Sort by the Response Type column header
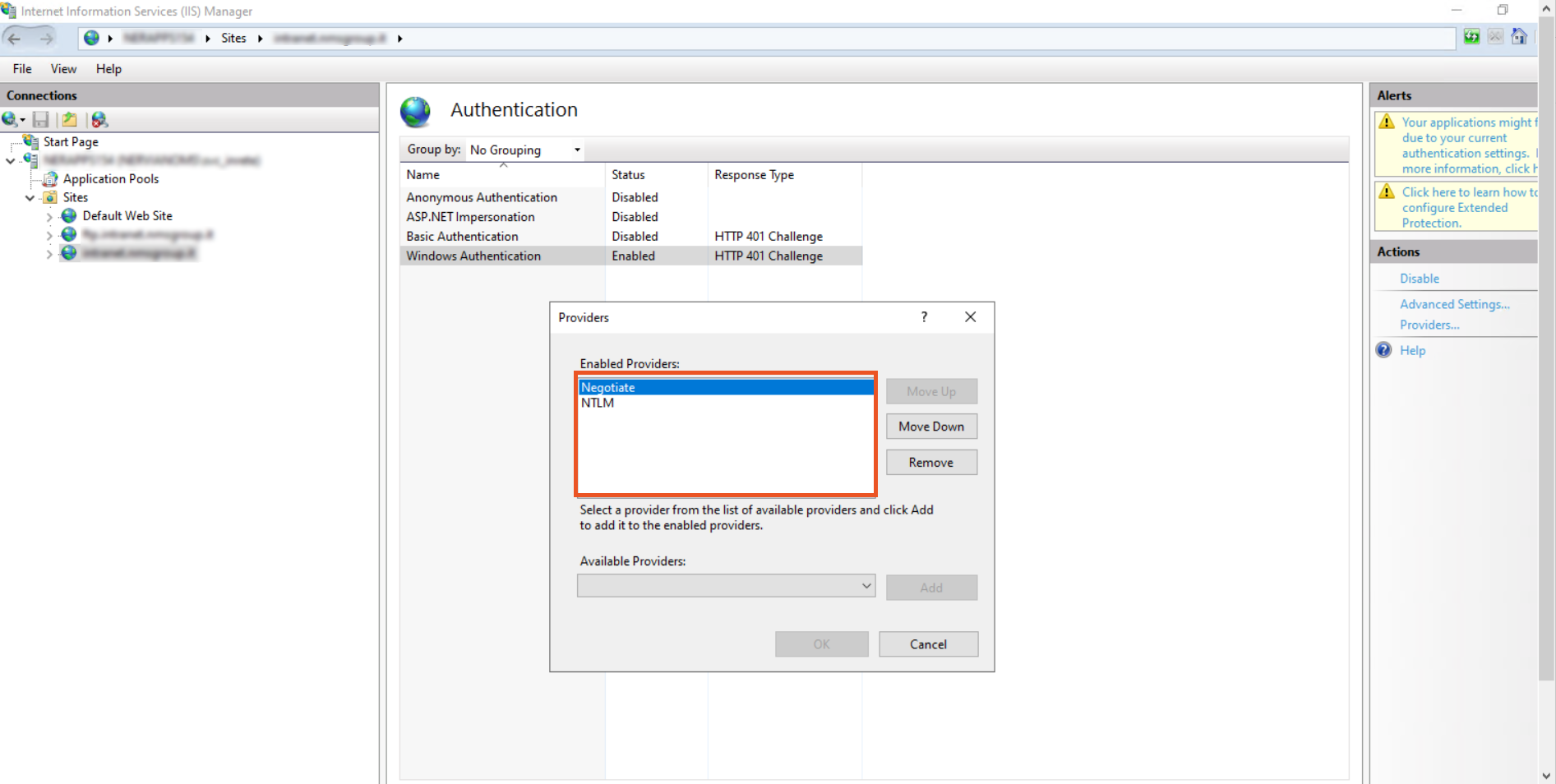The image size is (1556, 784). pos(784,174)
